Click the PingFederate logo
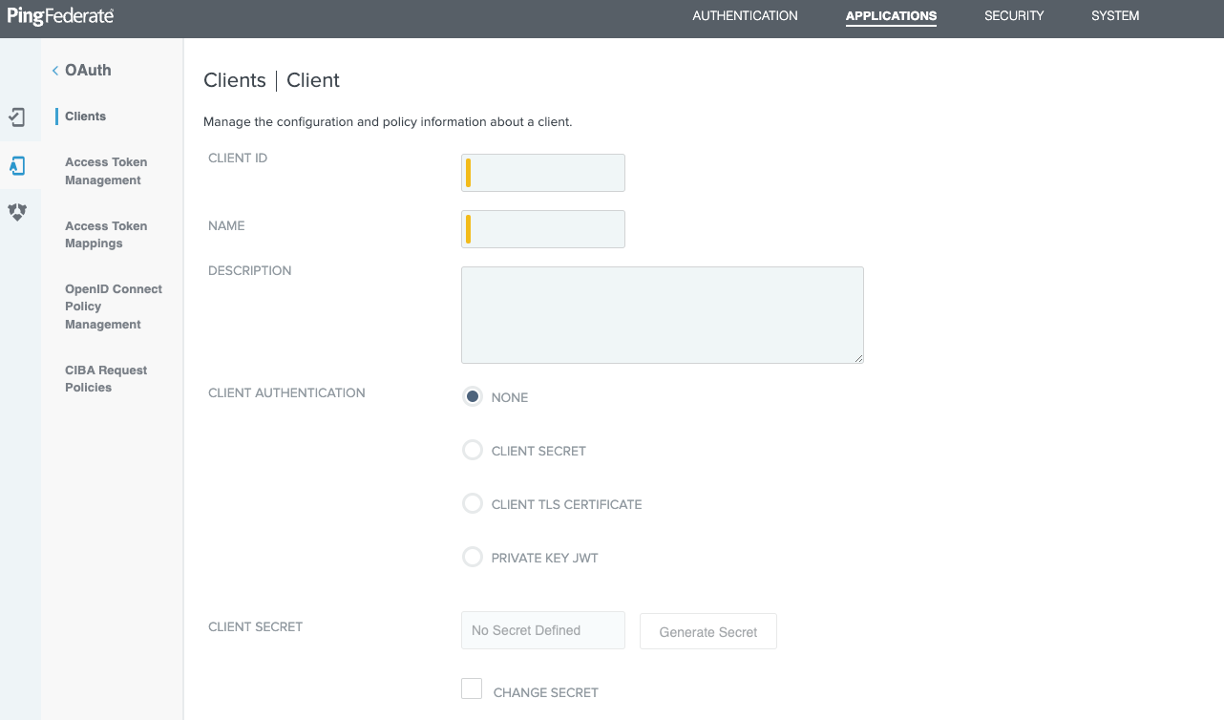Screen dimensions: 1224x720 point(60,16)
